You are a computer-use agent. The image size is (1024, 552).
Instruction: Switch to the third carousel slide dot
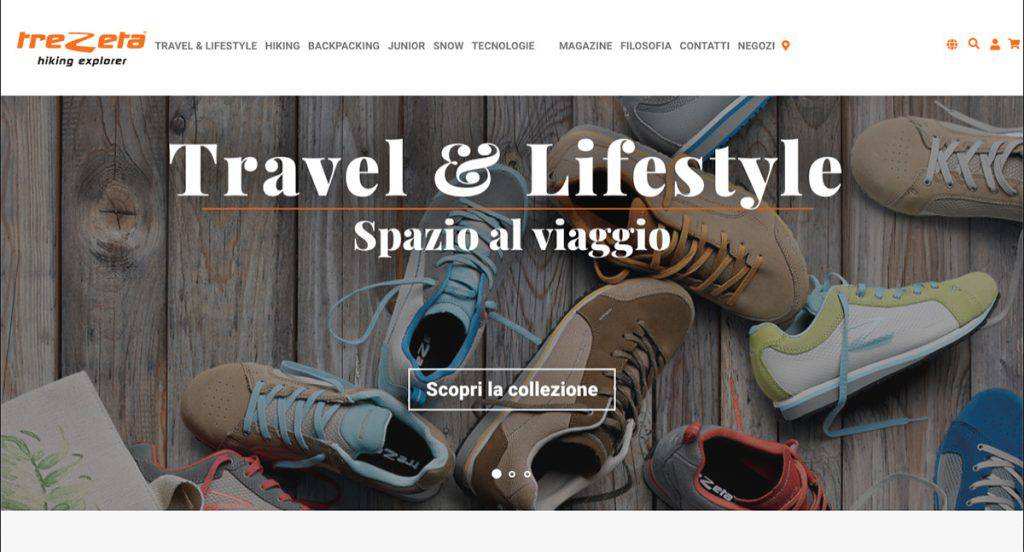coord(527,474)
